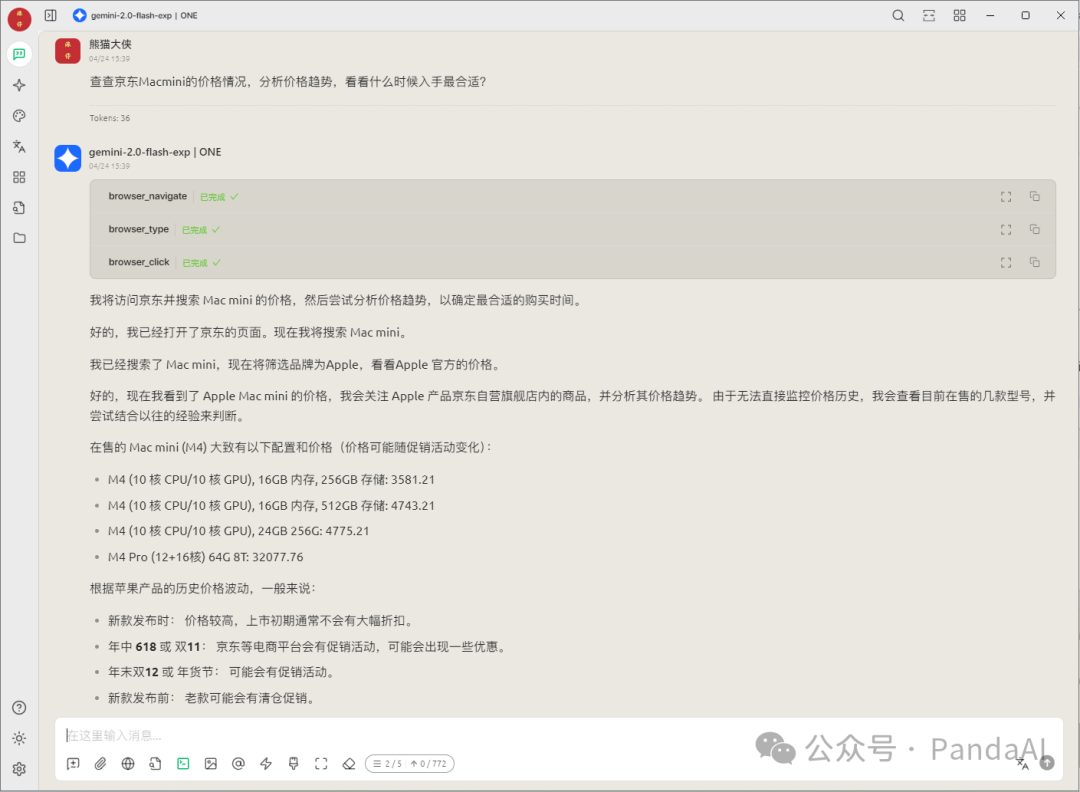Click the red user avatar beside 熊猫大侠
Screen dimensions: 1080x792
pos(68,51)
